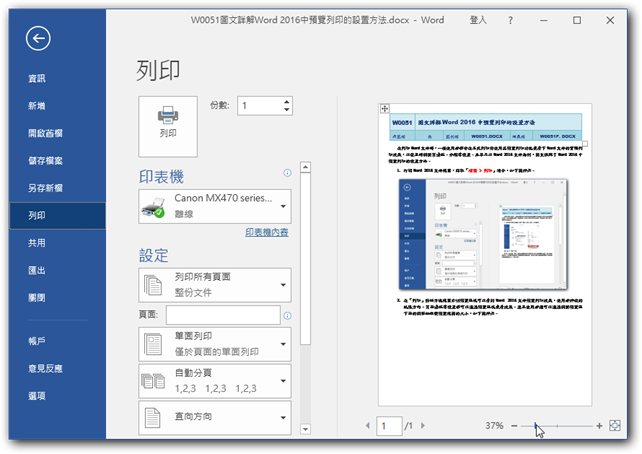Expand the 列印所有頁面 page range dropdown
Screen dimensions: 642x454
[x=215, y=285]
